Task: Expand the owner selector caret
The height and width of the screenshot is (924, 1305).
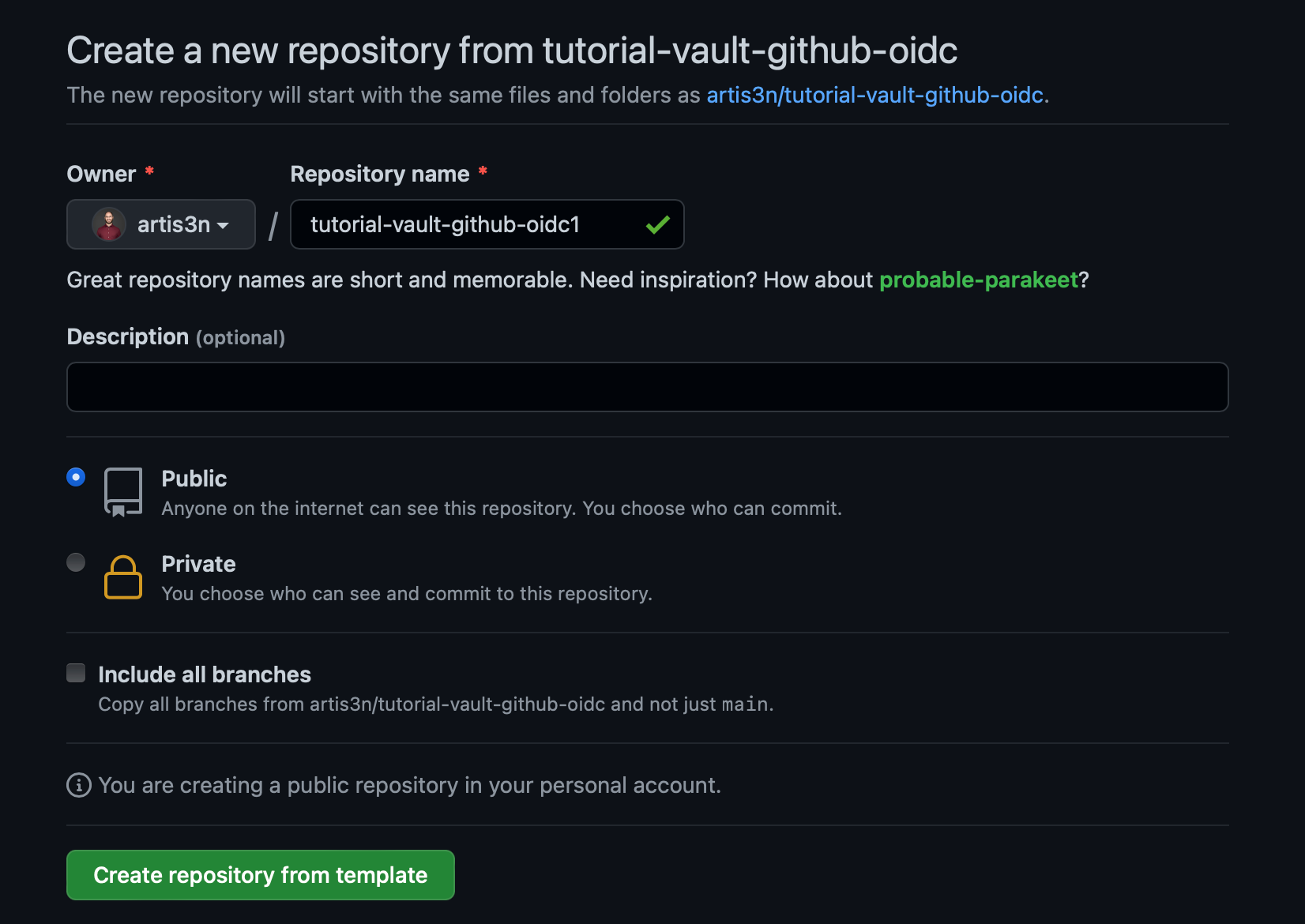Action: (224, 225)
